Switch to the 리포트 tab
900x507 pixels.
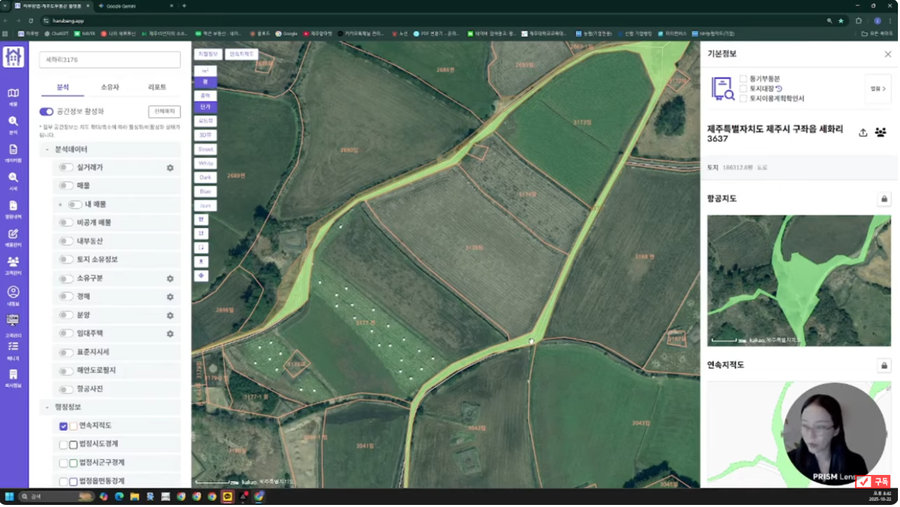(x=157, y=88)
